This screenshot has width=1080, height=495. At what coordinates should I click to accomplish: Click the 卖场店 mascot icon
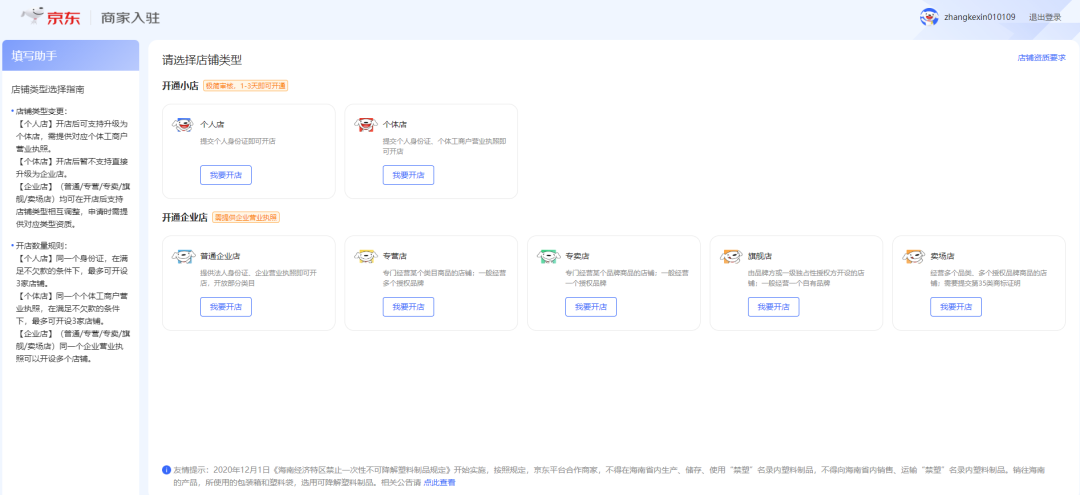[913, 256]
